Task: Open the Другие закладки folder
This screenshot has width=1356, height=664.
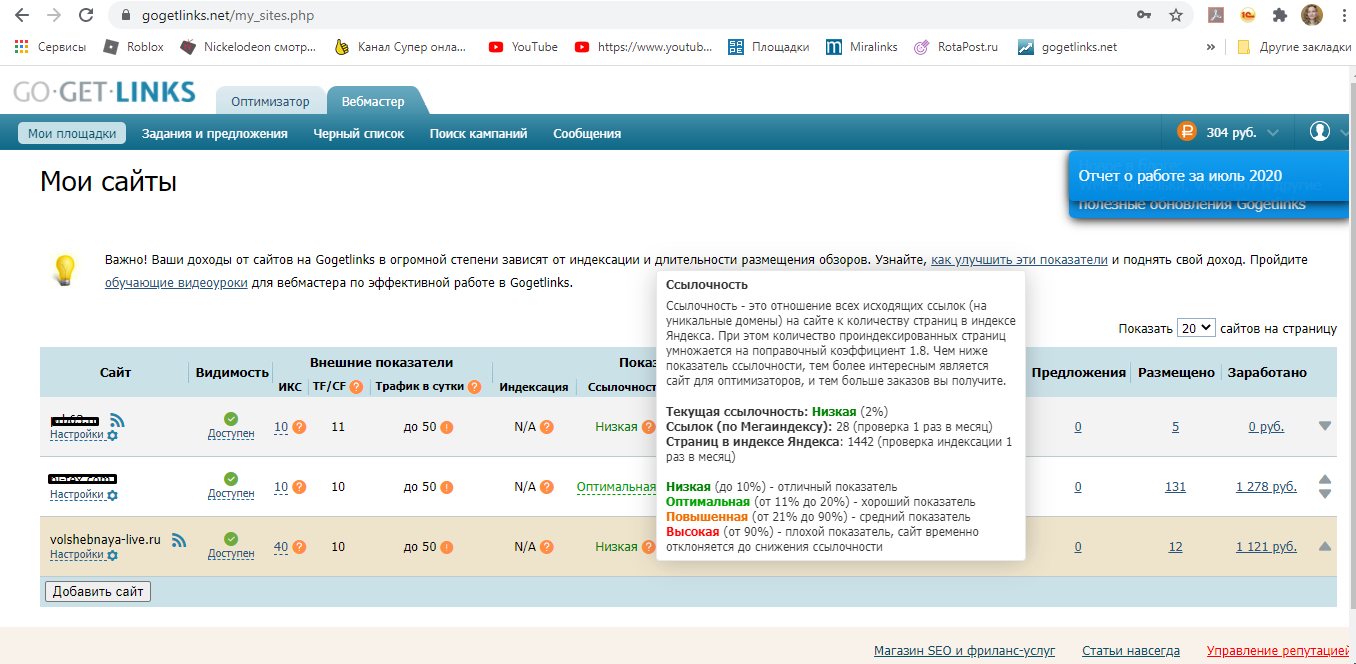Action: coord(1293,47)
